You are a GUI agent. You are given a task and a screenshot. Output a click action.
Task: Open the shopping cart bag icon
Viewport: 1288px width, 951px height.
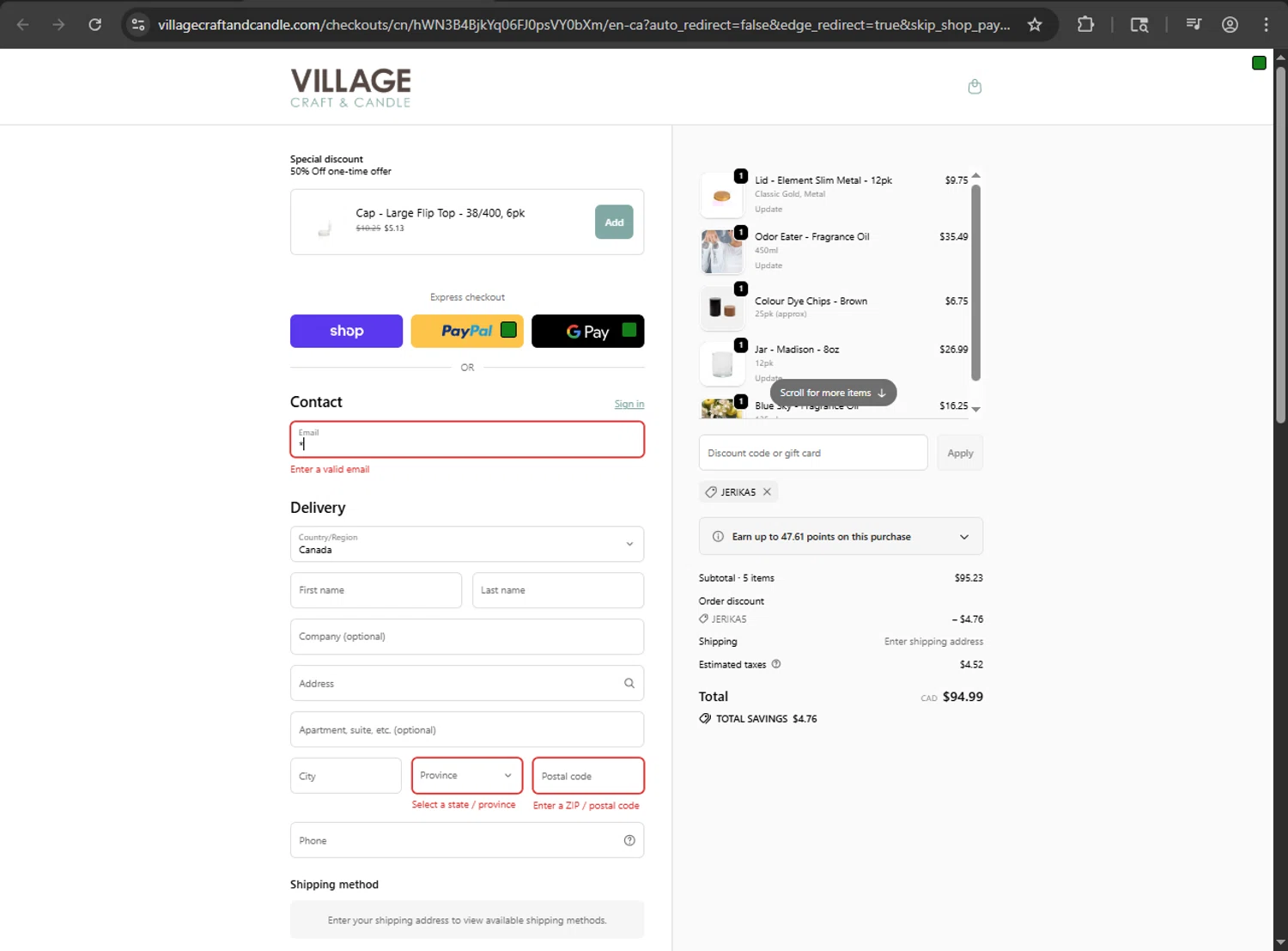[975, 87]
